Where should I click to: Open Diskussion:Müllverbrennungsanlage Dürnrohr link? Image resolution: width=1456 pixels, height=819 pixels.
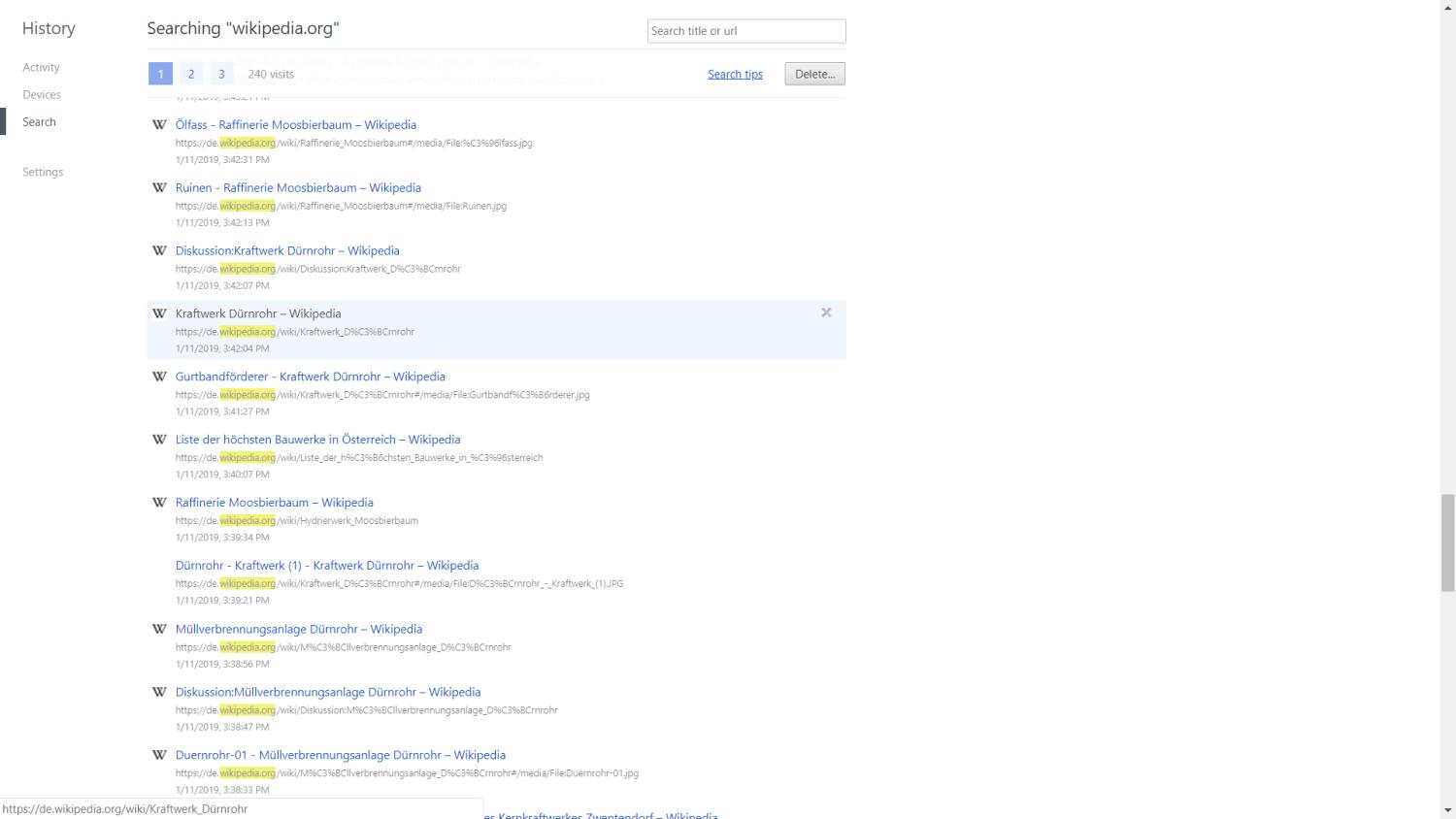pyautogui.click(x=327, y=692)
